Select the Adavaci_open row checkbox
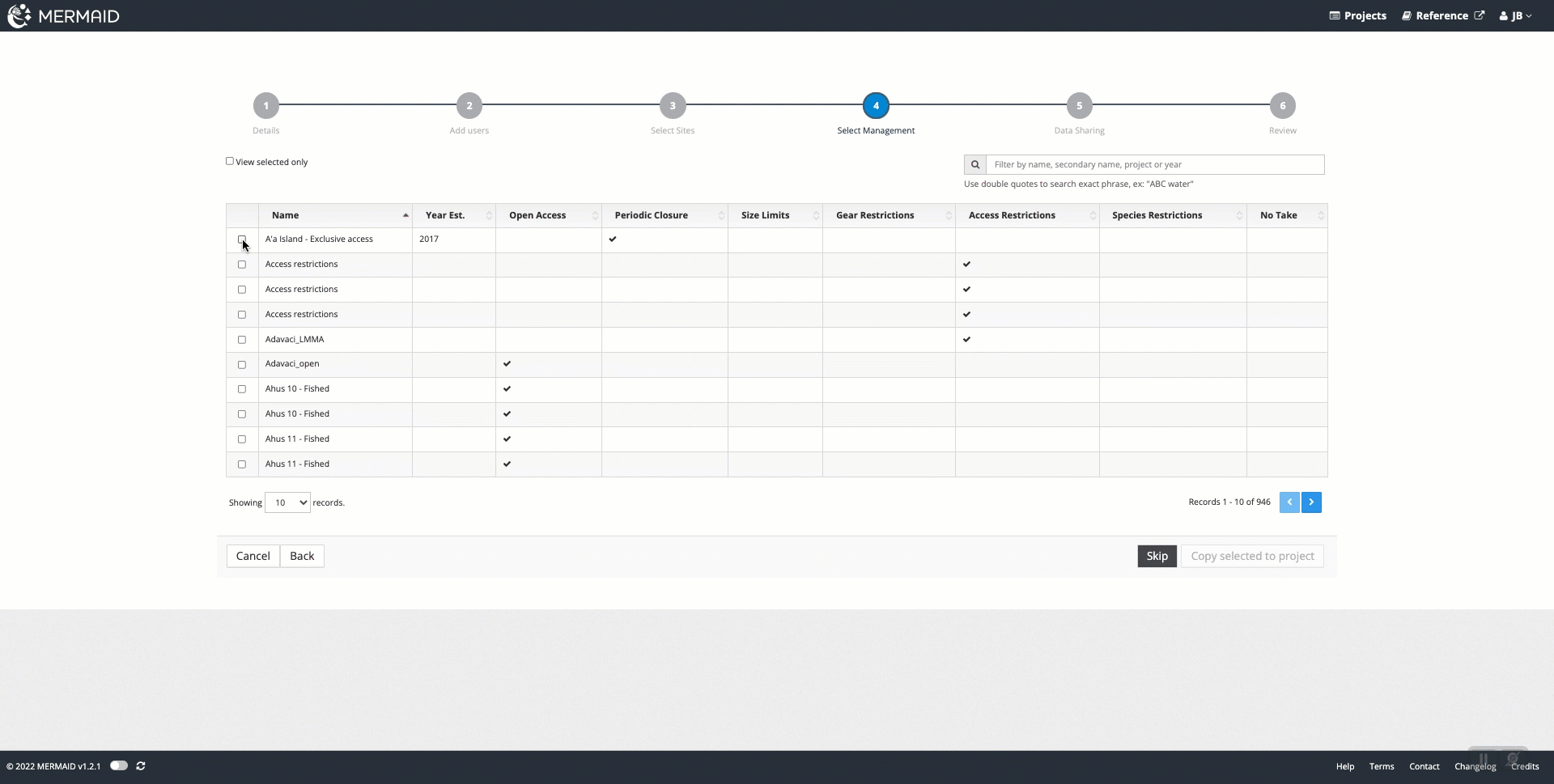The width and height of the screenshot is (1554, 784). click(x=242, y=365)
